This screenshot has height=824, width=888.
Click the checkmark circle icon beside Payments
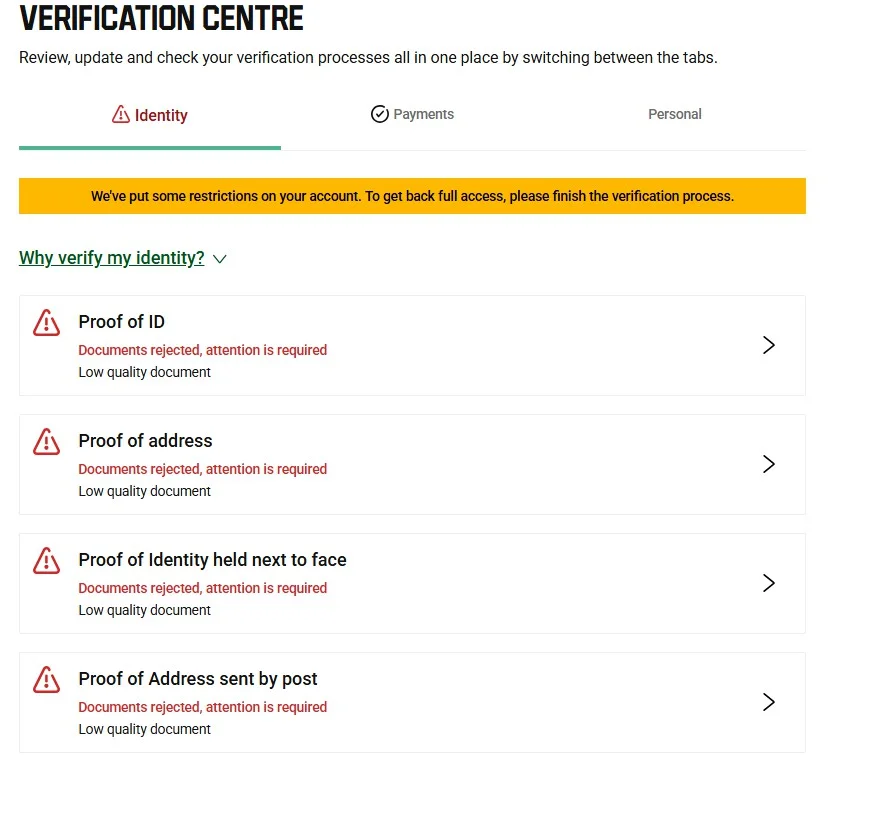click(379, 114)
